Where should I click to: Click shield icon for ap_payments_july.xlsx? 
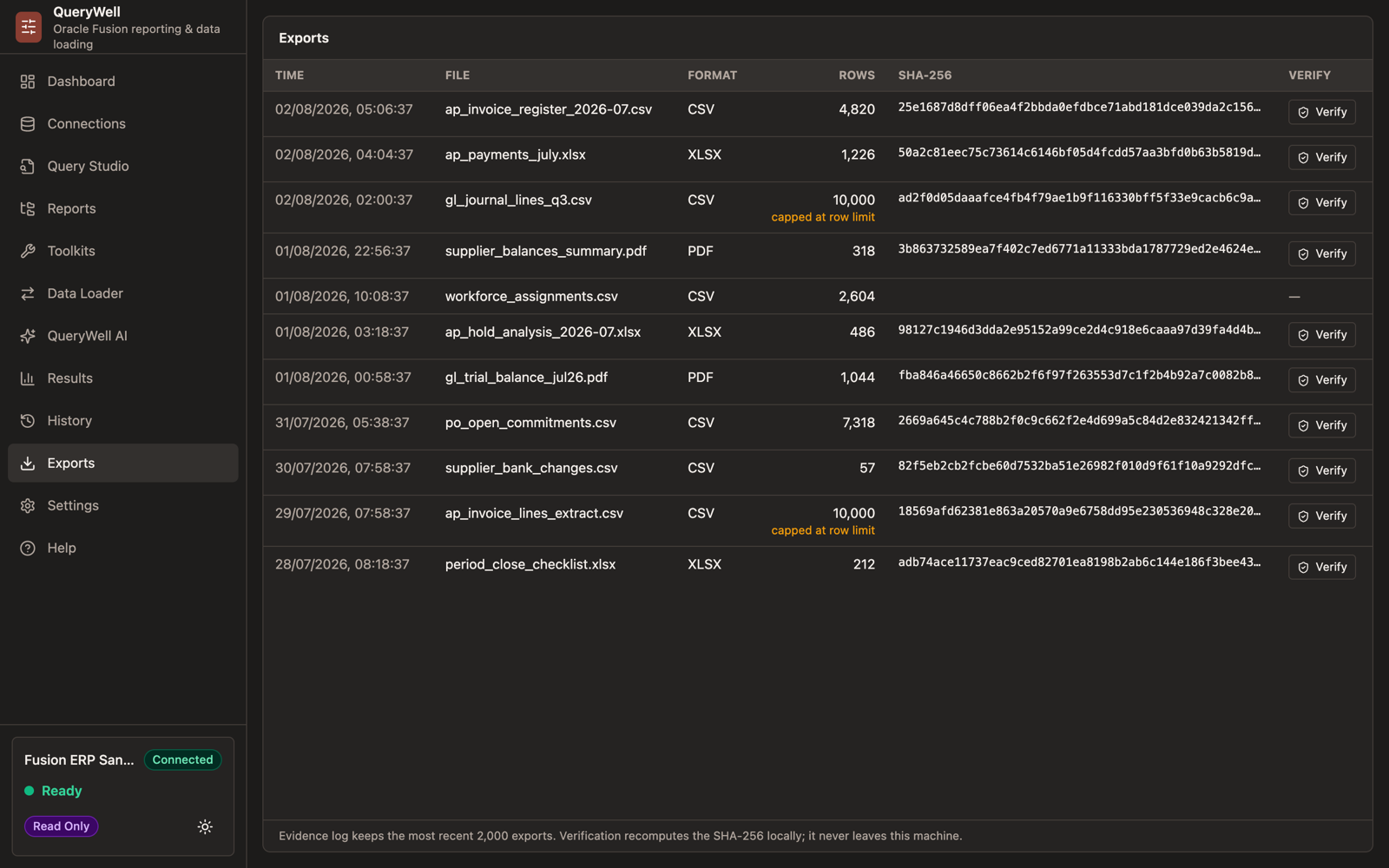(1303, 158)
